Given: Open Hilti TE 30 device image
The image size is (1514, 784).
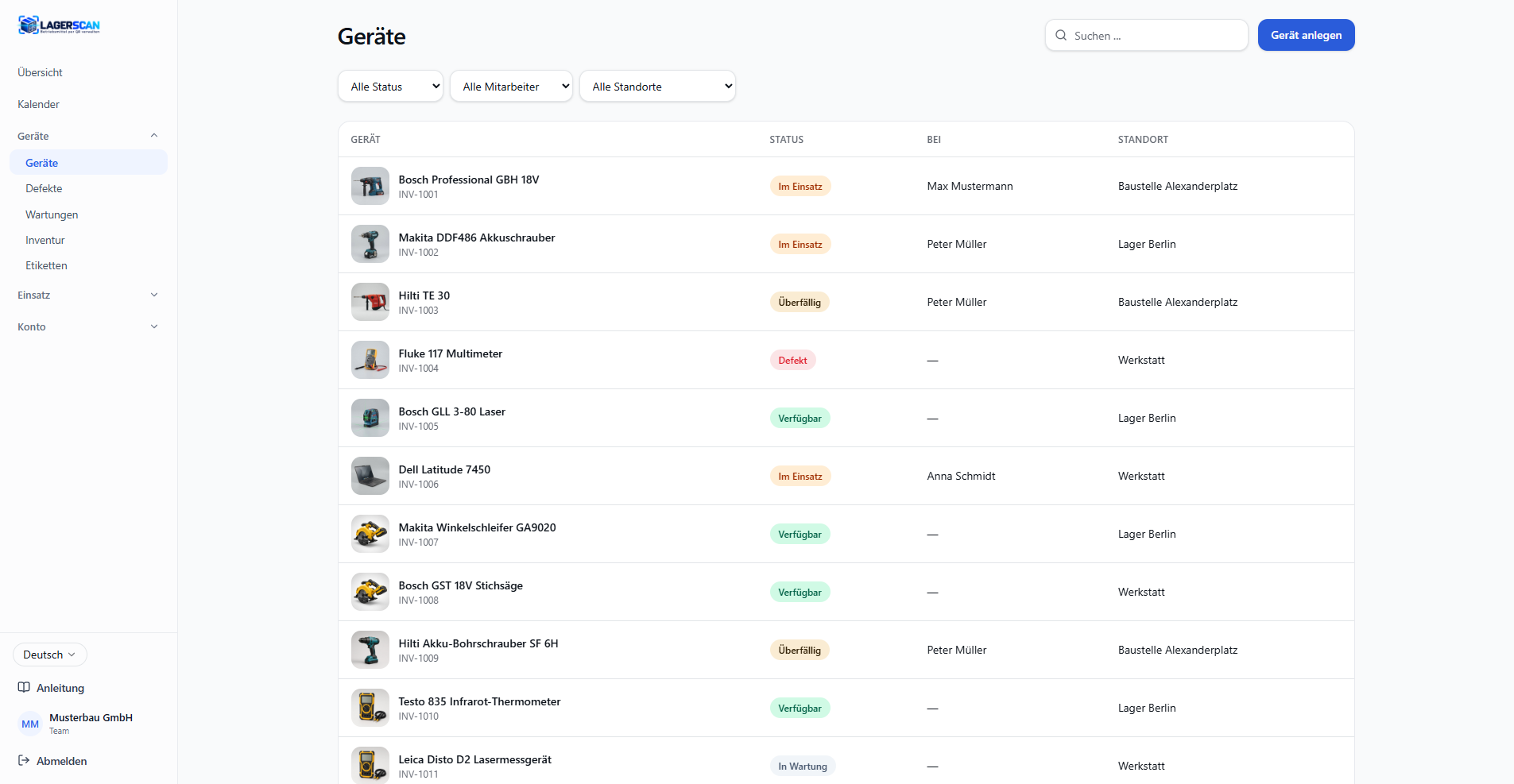Looking at the screenshot, I should pyautogui.click(x=370, y=302).
